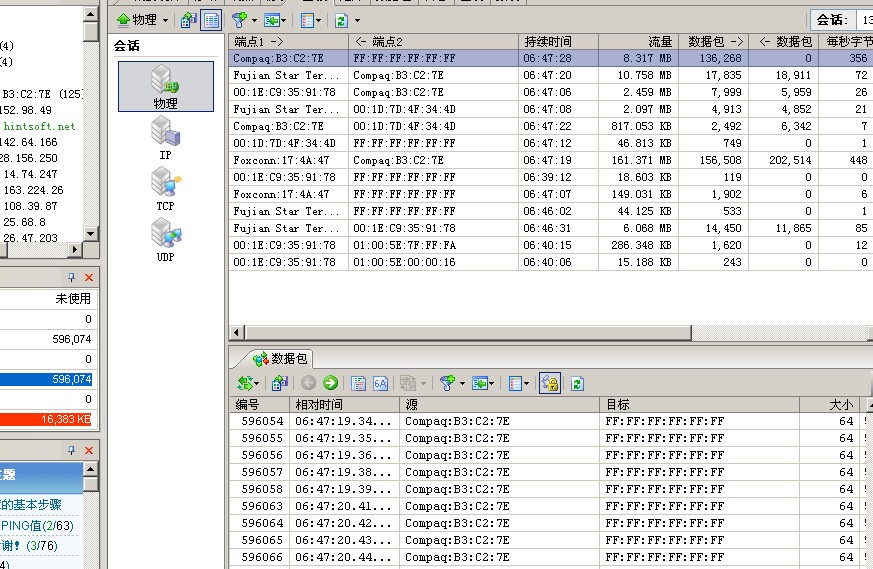Viewport: 873px width, 569px height.
Task: Click green forward arrow in packet toolbar
Action: 330,383
